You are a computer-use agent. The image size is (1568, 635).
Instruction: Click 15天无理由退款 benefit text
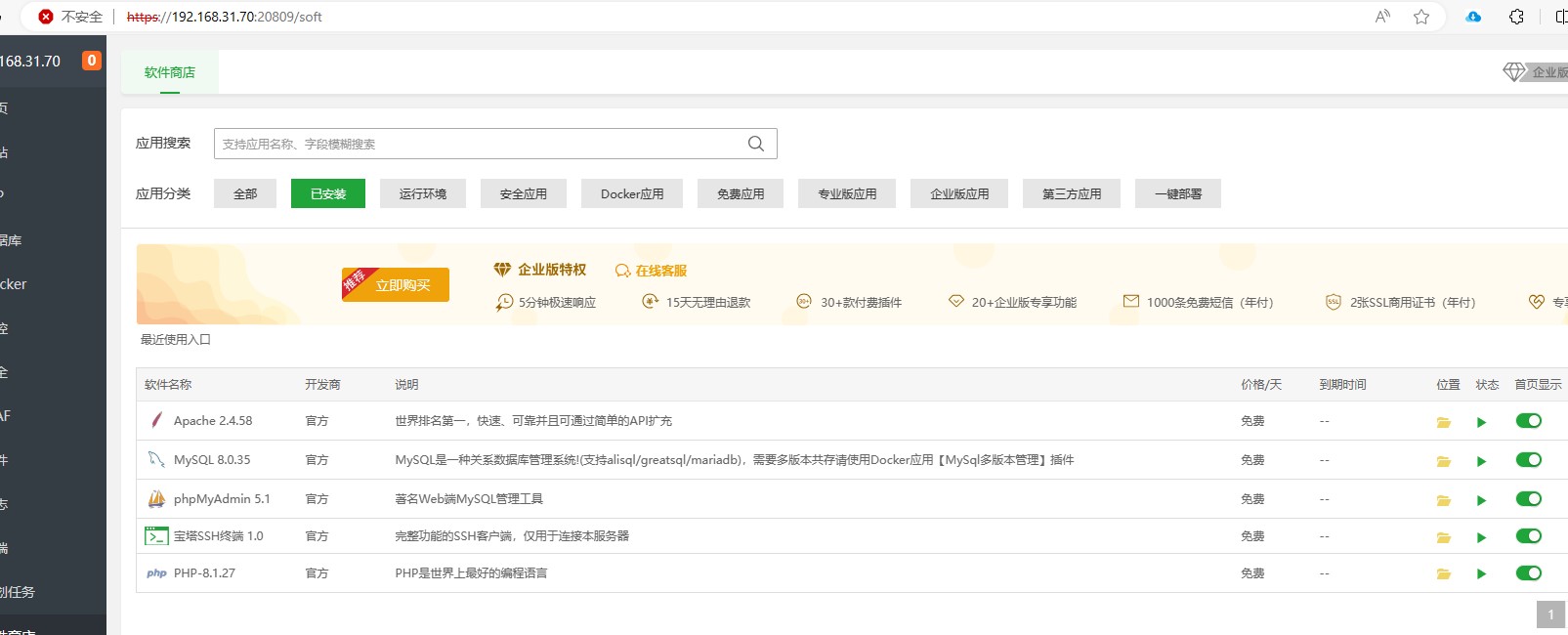(708, 303)
